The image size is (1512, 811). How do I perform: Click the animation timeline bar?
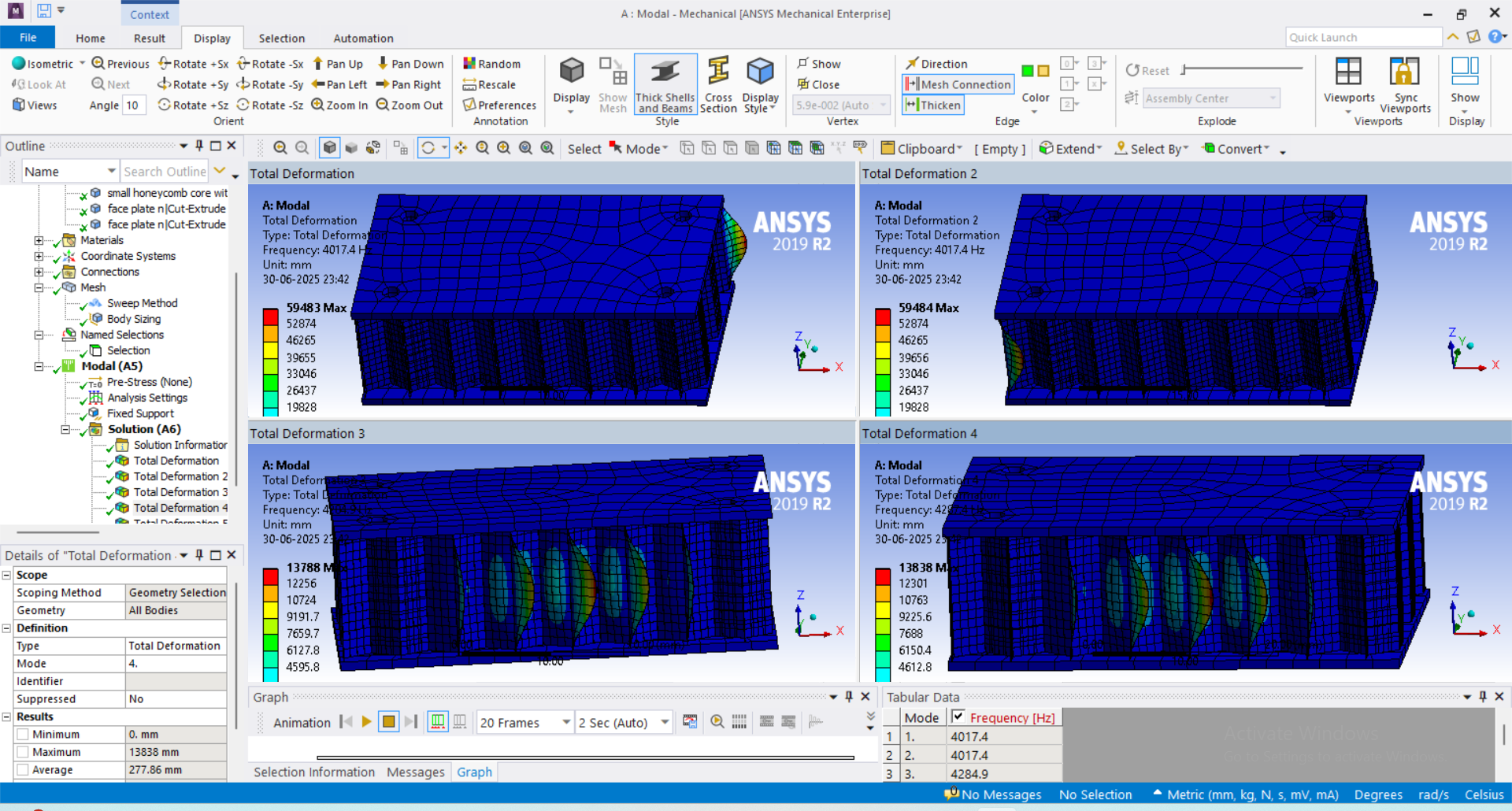click(585, 757)
